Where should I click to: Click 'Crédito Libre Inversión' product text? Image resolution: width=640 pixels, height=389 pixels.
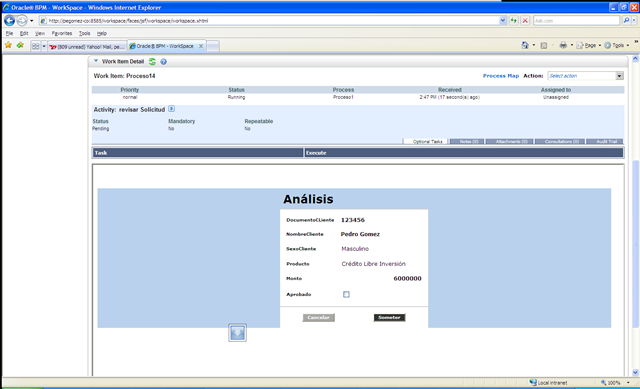(373, 264)
